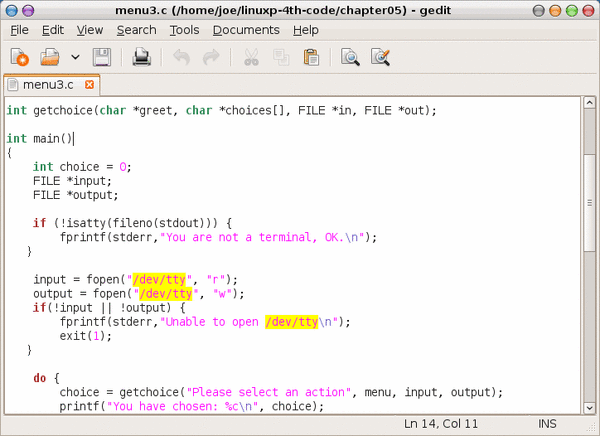Click the INS status bar indicator
This screenshot has height=436, width=600.
click(x=547, y=424)
